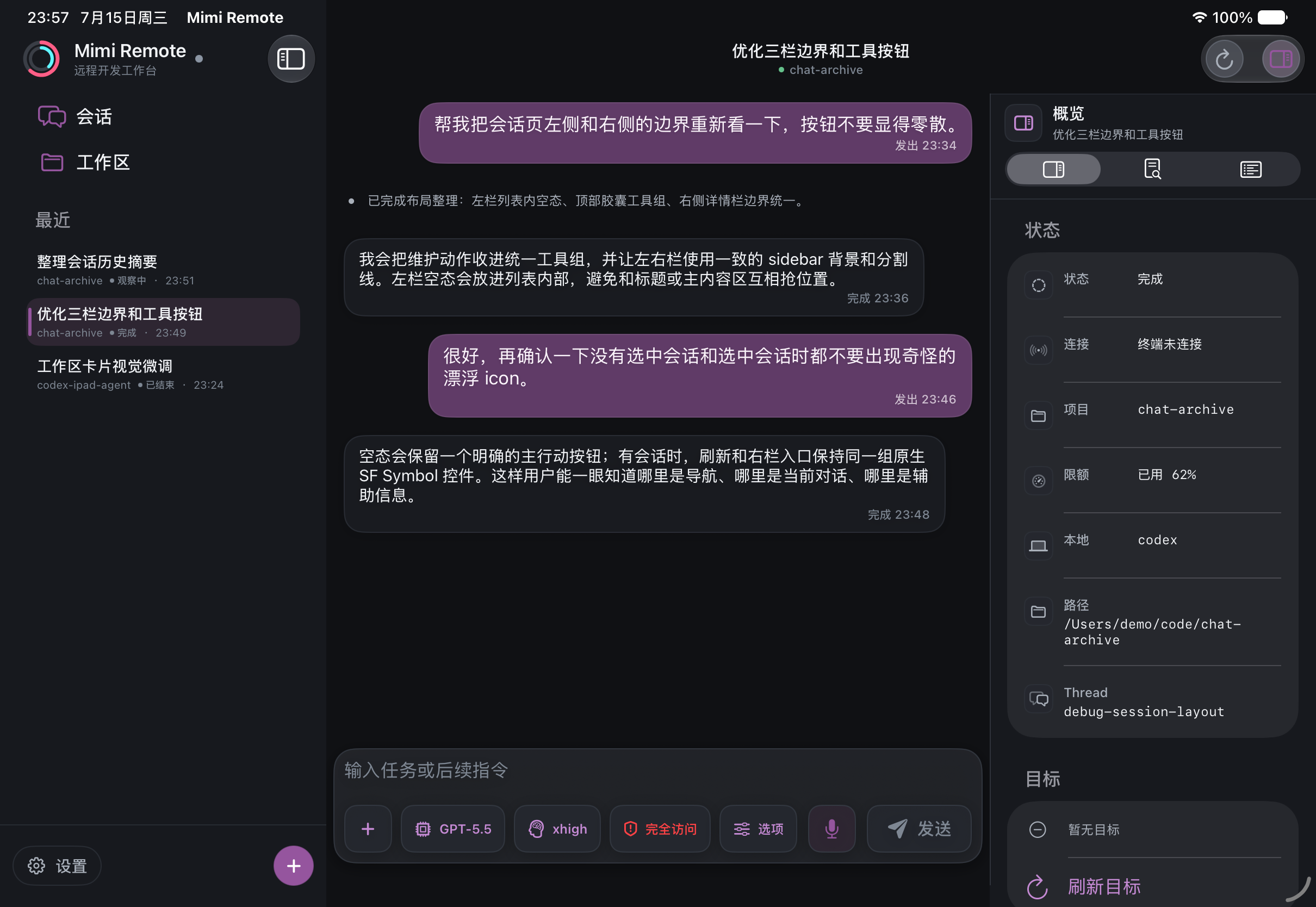Click the battery indicator in status bar
The height and width of the screenshot is (907, 1316).
[x=1272, y=17]
